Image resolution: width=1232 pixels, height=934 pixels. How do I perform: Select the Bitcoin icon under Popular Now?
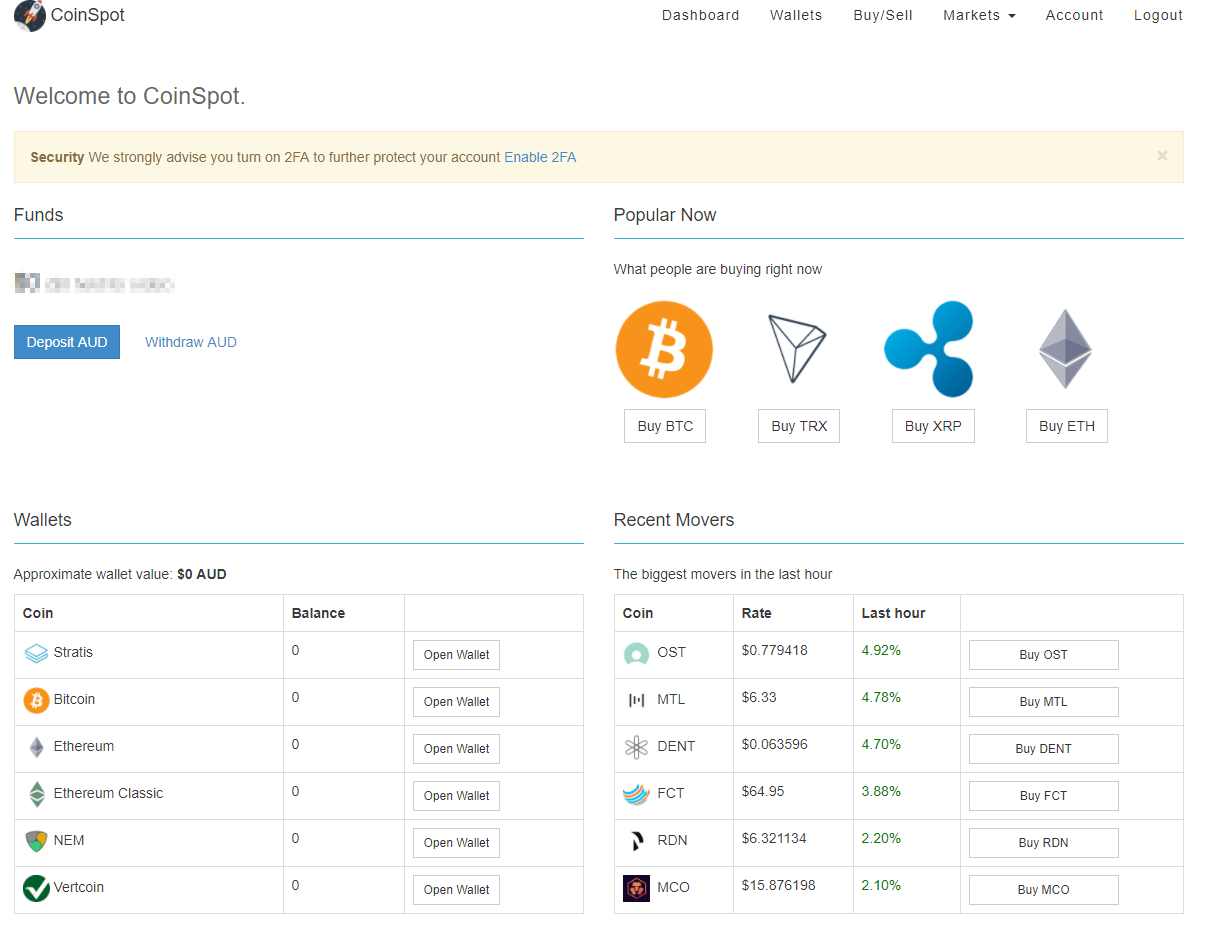pos(664,349)
